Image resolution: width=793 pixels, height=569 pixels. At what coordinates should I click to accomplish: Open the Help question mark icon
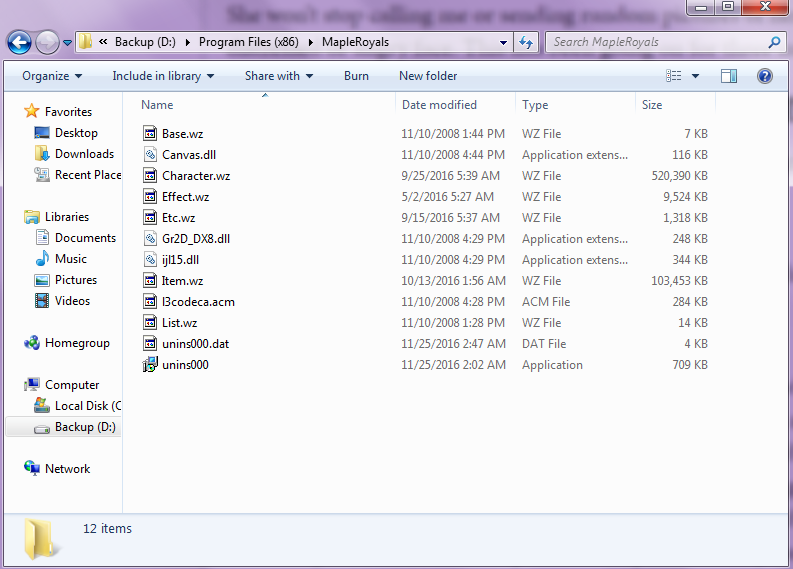coord(764,76)
